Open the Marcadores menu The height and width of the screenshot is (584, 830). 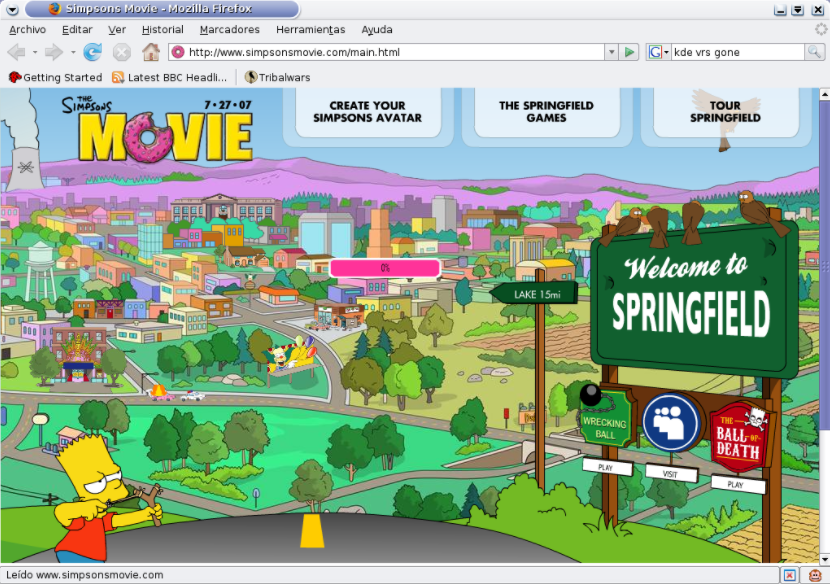click(230, 30)
